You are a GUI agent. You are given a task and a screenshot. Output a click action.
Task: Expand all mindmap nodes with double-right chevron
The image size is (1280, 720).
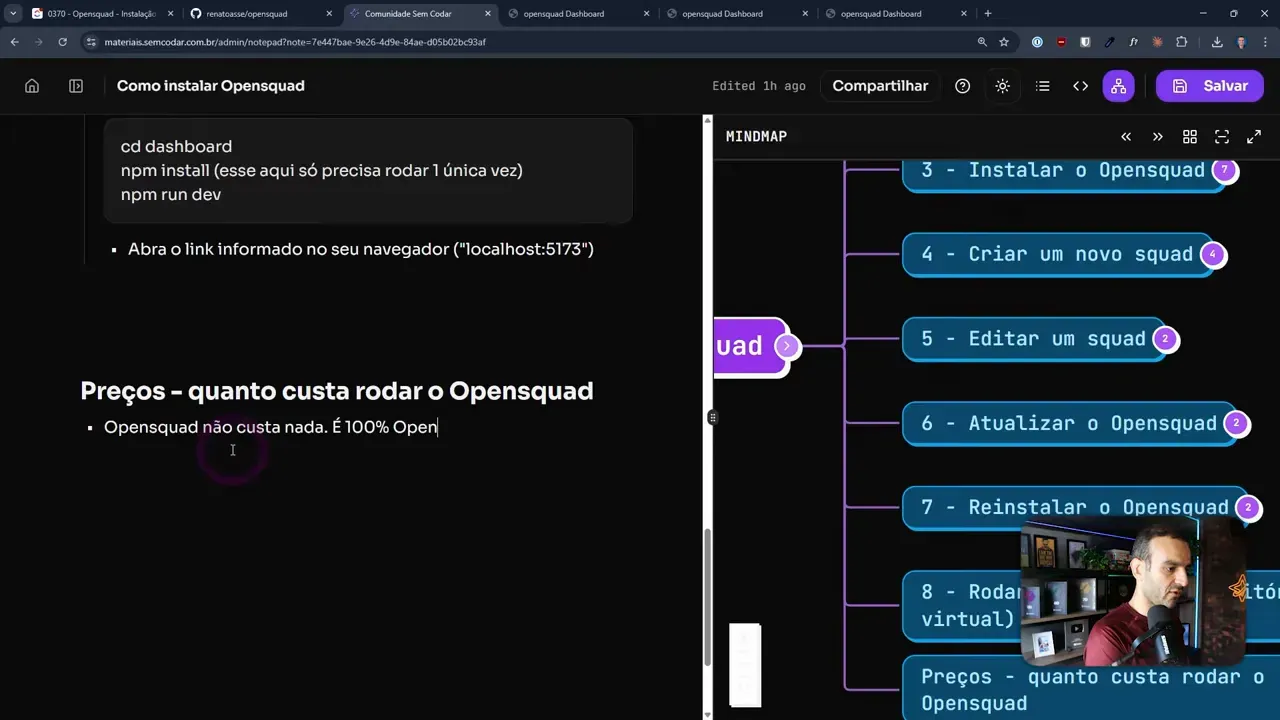click(x=1158, y=137)
